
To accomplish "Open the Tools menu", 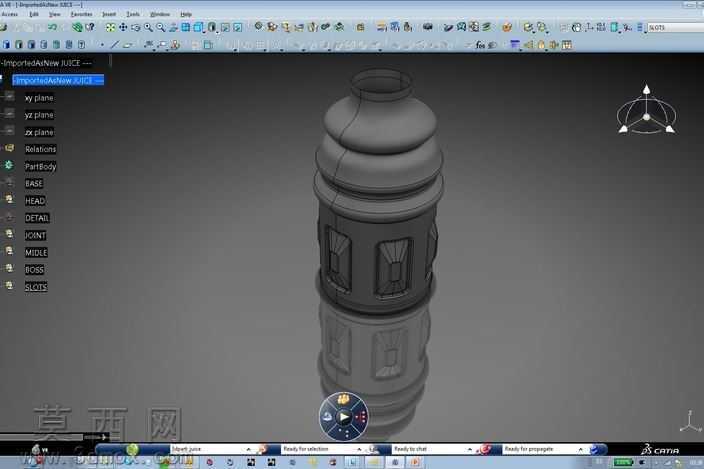I will point(133,14).
